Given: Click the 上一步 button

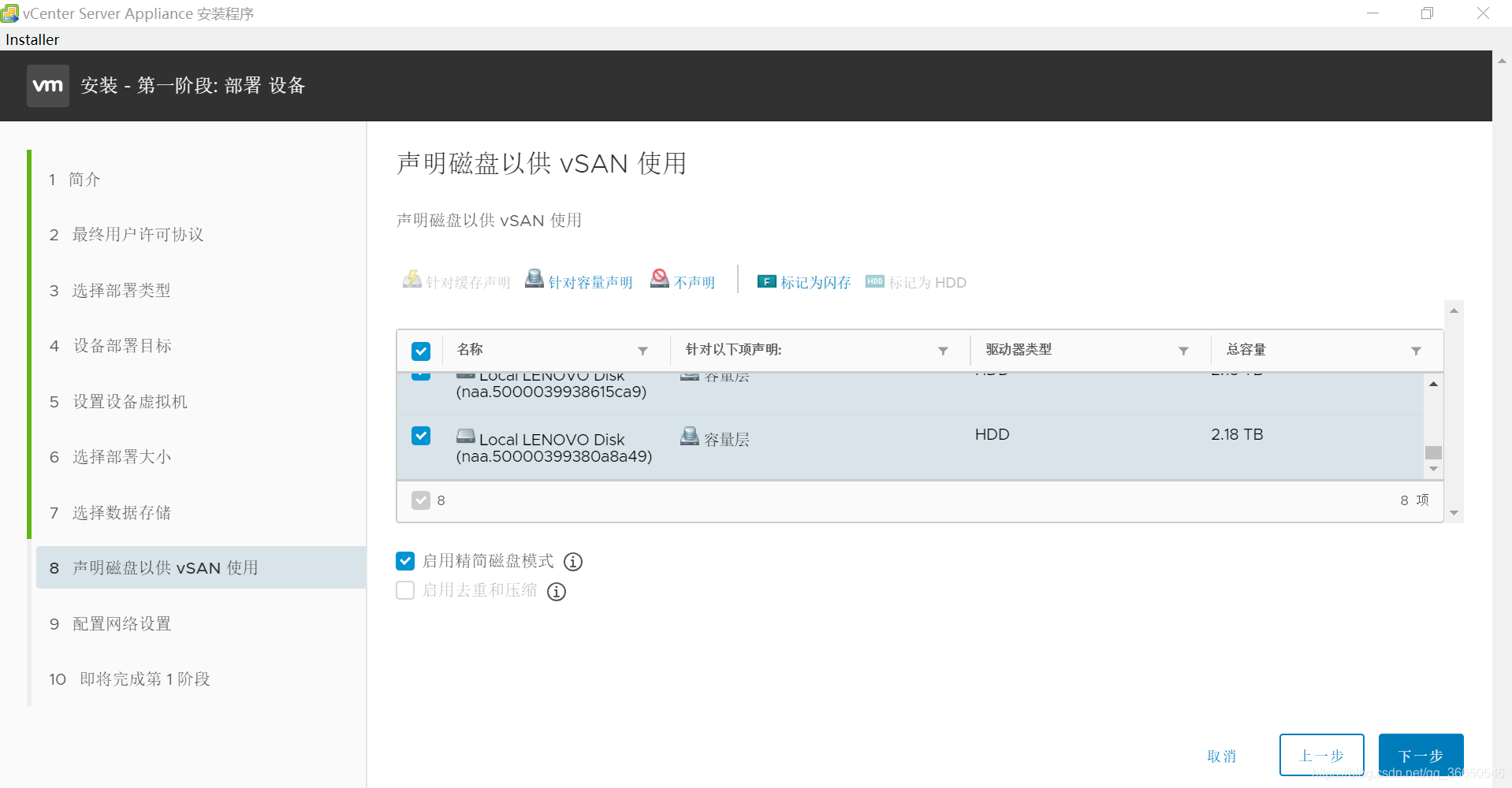Looking at the screenshot, I should click(1322, 755).
